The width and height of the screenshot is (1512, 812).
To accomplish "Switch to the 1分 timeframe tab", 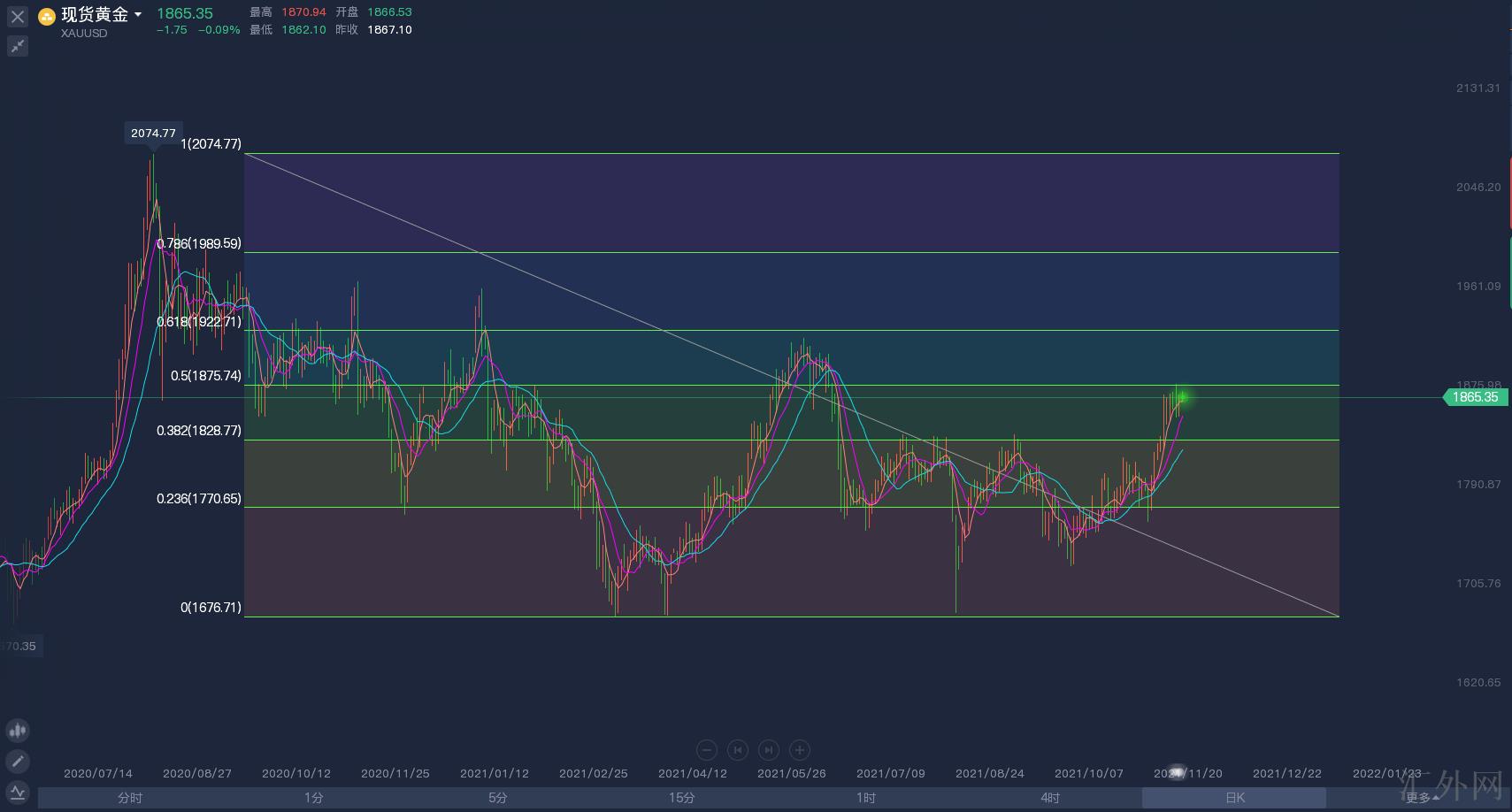I will 314,798.
